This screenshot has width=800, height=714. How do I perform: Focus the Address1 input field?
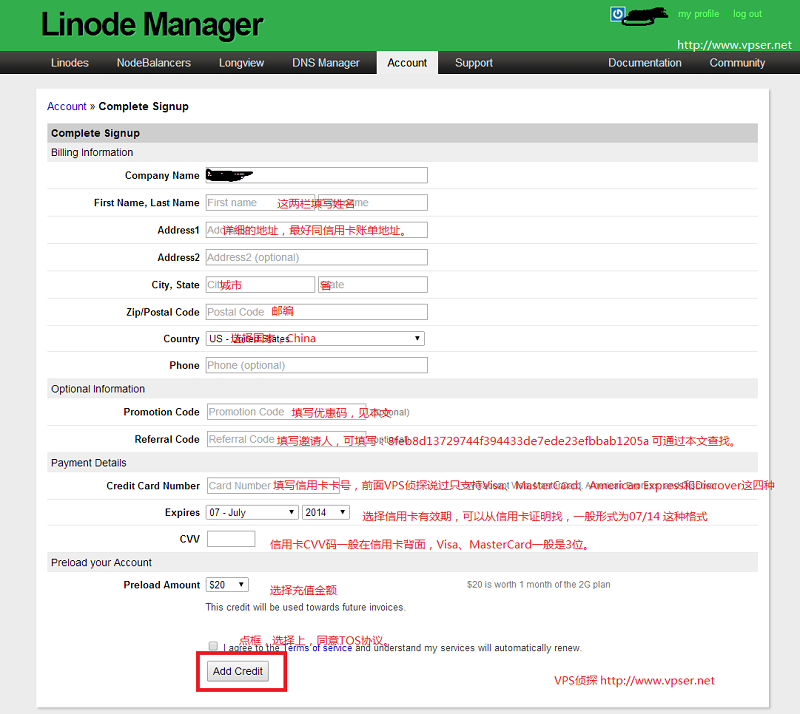click(x=317, y=230)
